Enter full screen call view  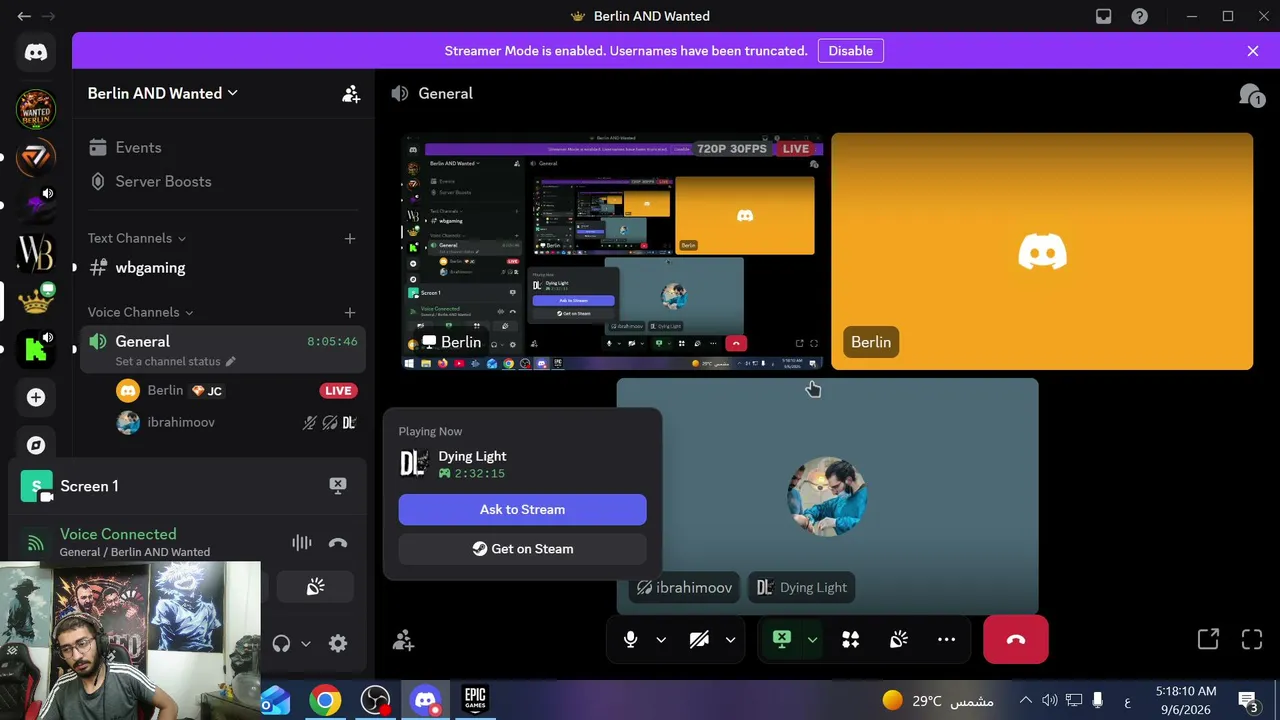coord(1252,640)
